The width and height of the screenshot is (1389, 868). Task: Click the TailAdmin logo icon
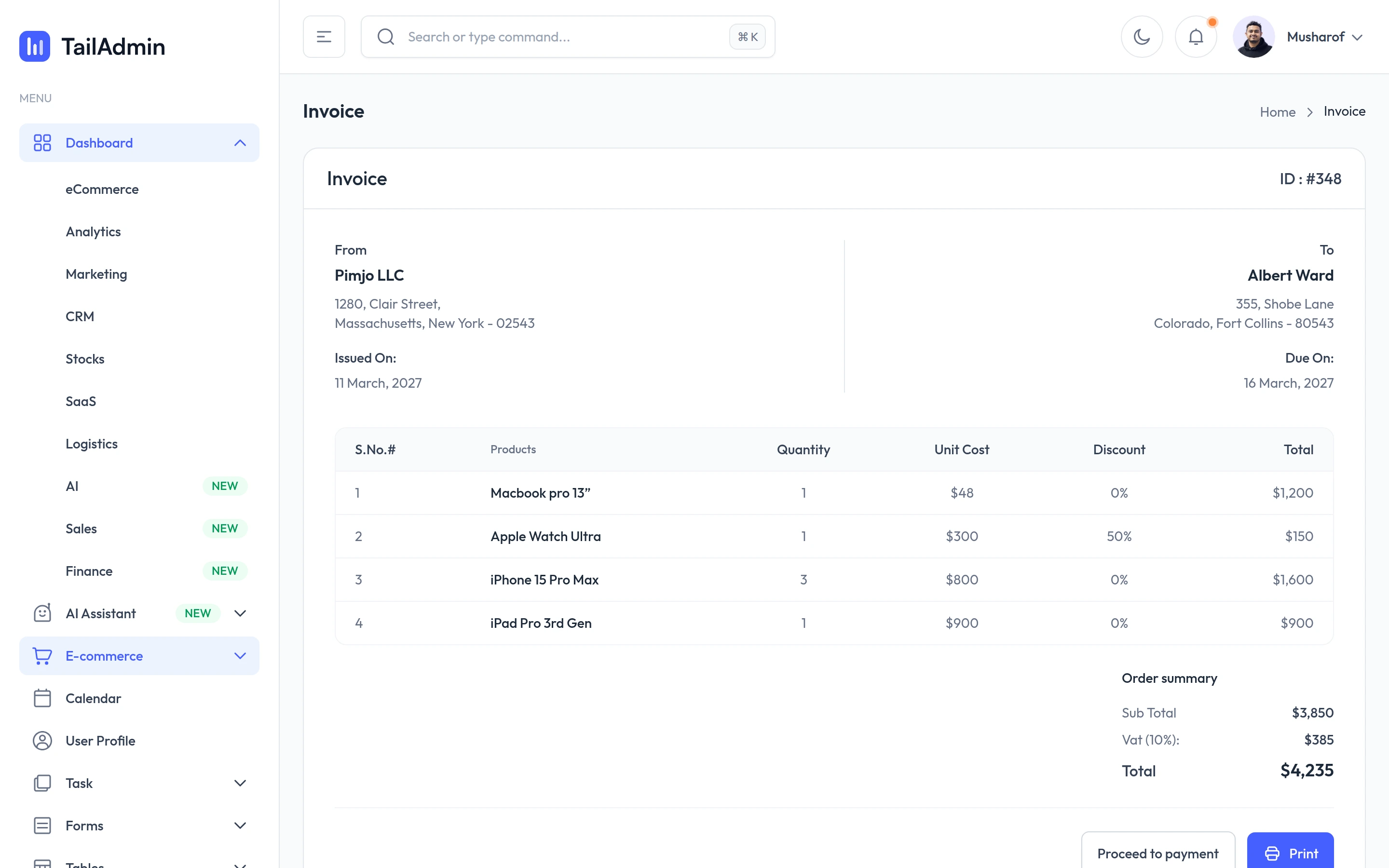point(34,46)
